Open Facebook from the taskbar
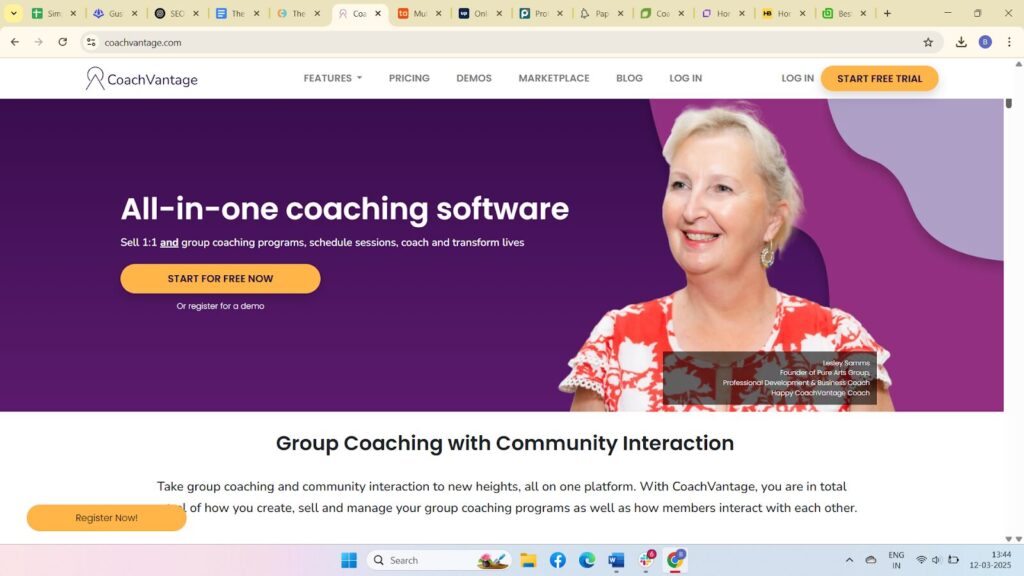This screenshot has width=1024, height=576. coord(558,560)
